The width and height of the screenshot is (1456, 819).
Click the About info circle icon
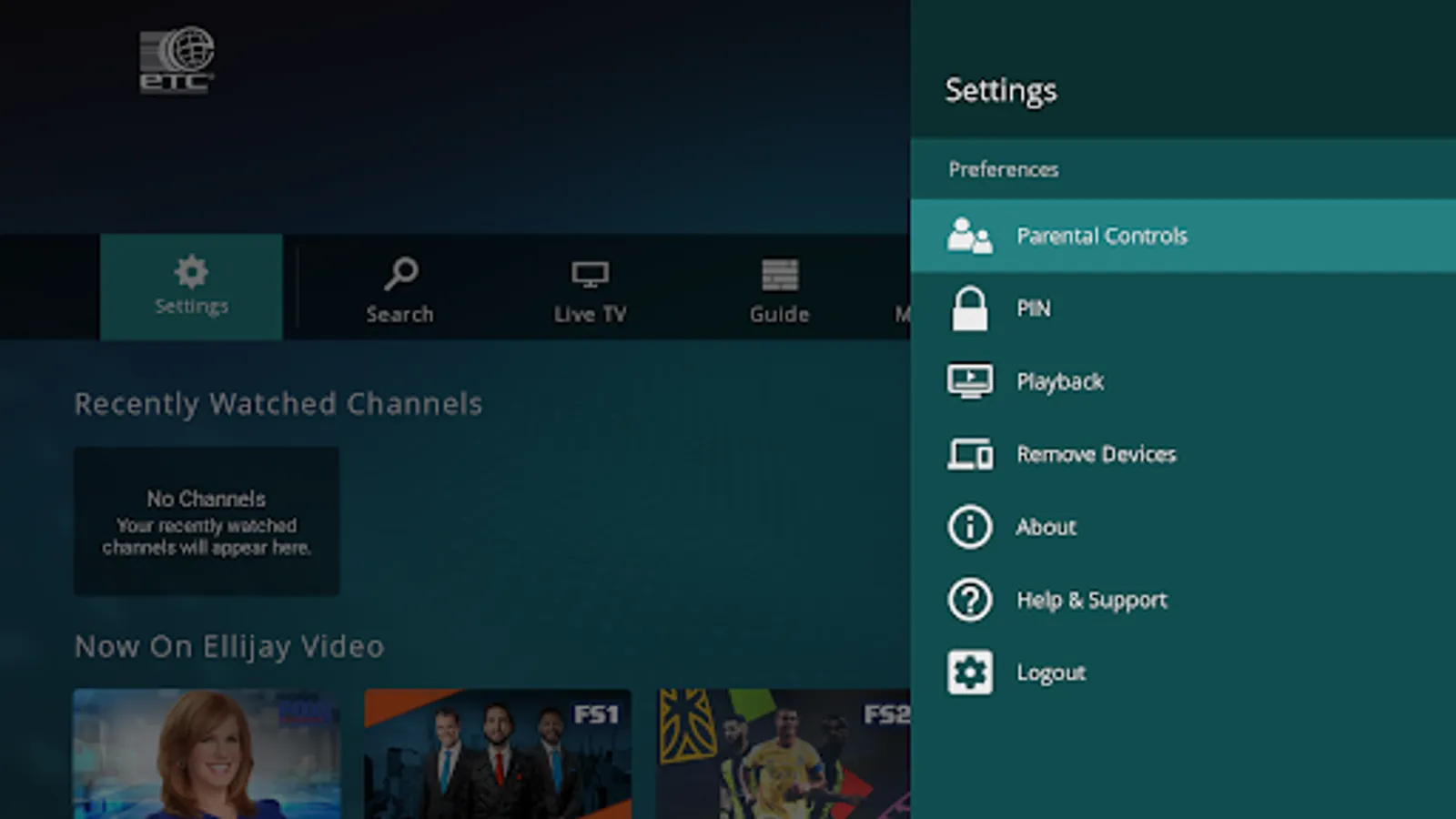[x=970, y=527]
